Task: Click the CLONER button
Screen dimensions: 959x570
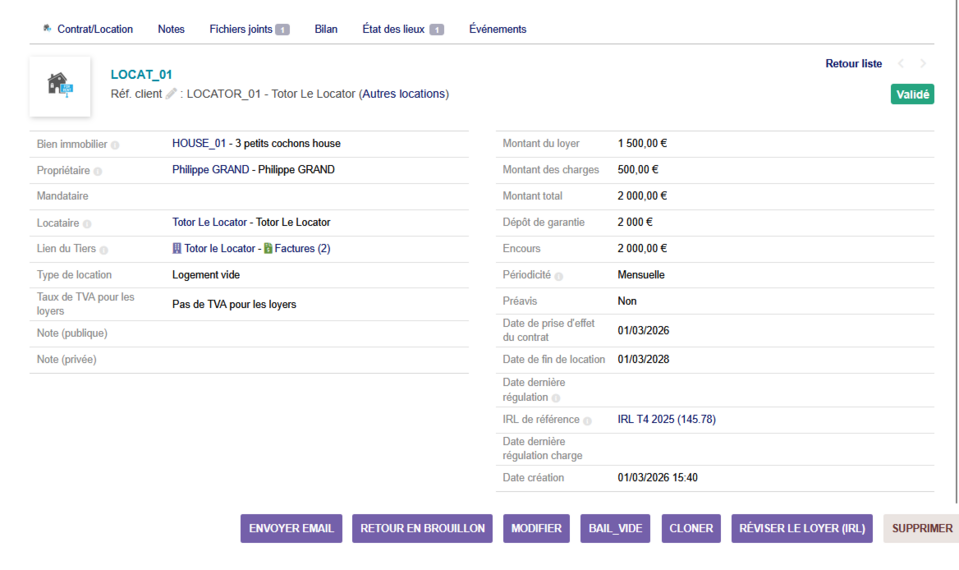Action: (x=691, y=528)
